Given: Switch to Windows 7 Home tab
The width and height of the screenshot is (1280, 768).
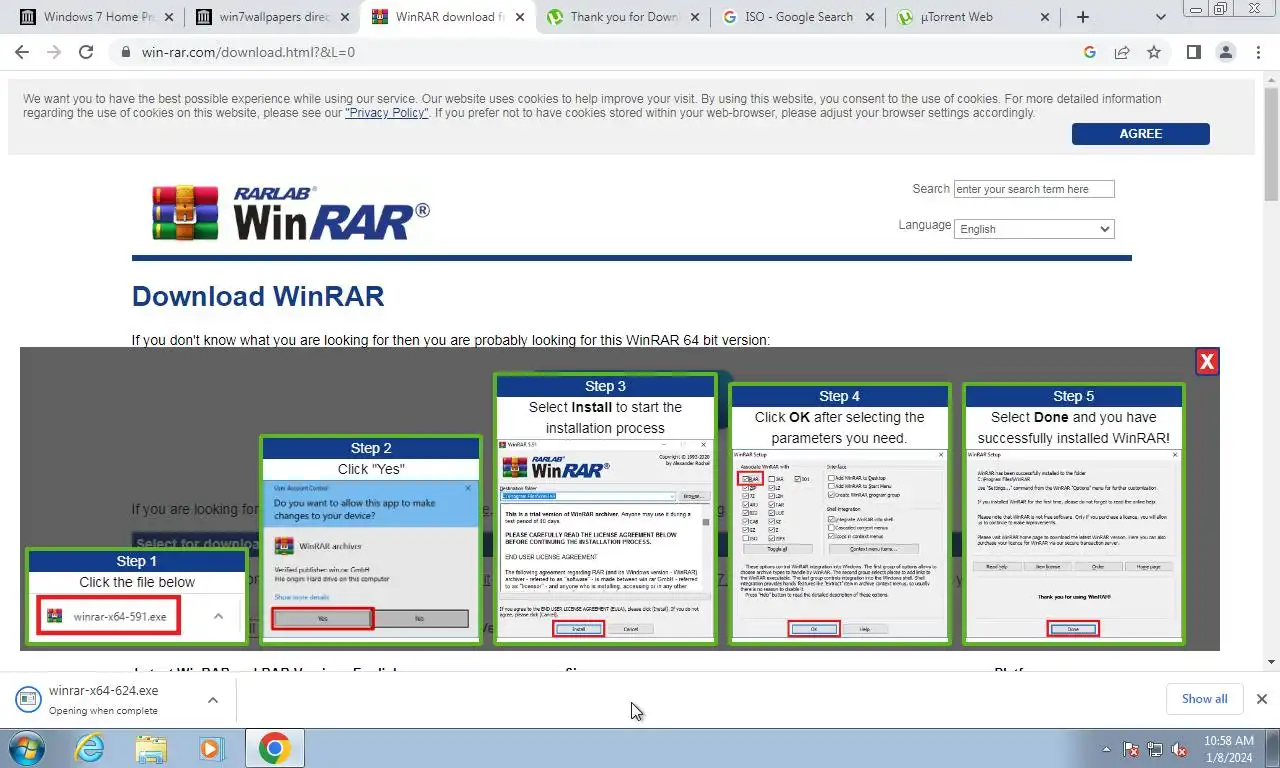Looking at the screenshot, I should click(98, 17).
